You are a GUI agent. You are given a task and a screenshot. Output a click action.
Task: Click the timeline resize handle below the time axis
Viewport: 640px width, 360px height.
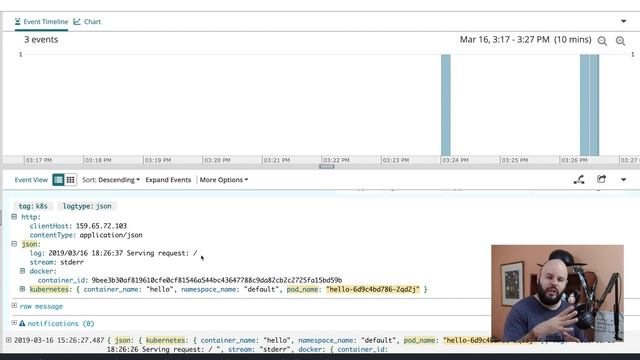[x=327, y=167]
